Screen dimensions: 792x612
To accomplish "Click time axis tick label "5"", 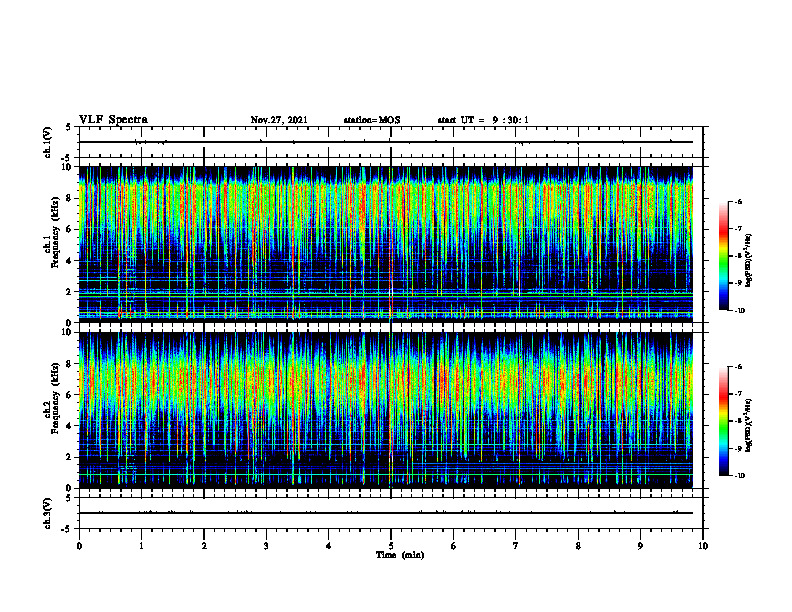I will click(x=391, y=546).
